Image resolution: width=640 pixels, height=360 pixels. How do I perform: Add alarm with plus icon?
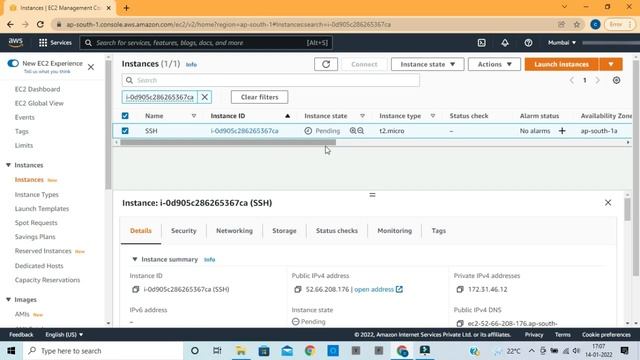point(562,131)
